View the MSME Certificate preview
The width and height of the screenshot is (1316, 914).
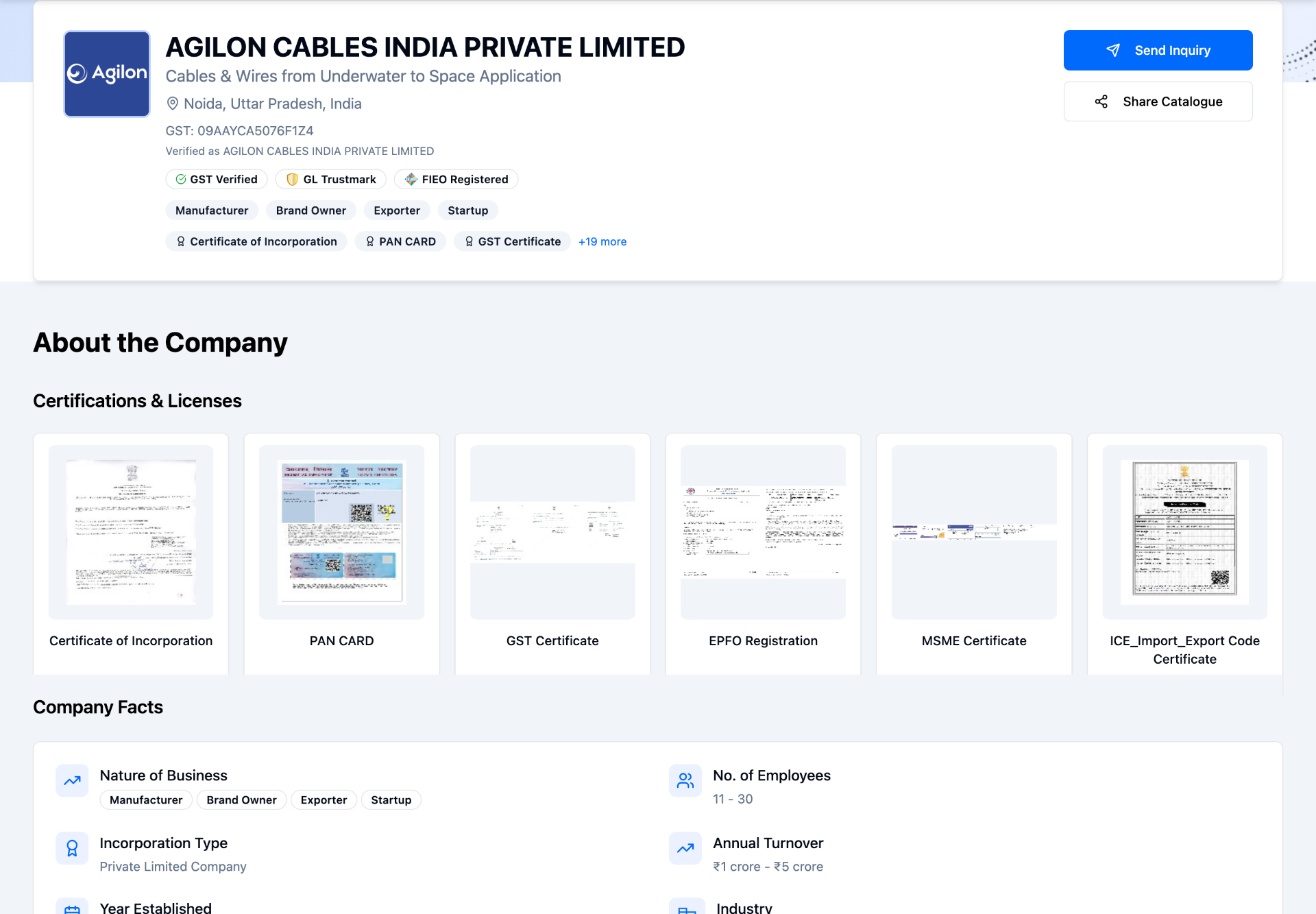pos(974,532)
